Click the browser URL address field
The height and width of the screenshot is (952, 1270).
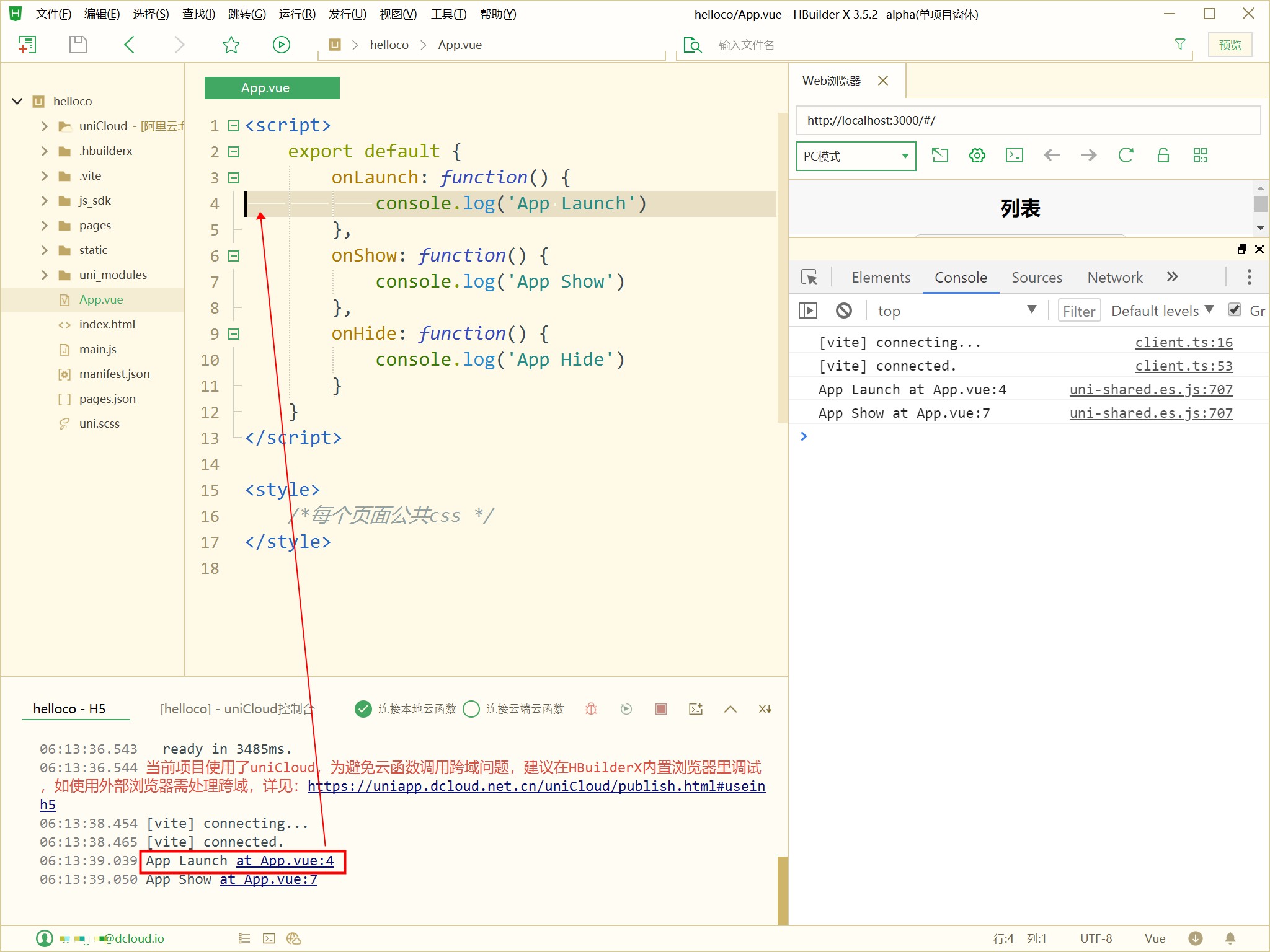coord(1028,120)
